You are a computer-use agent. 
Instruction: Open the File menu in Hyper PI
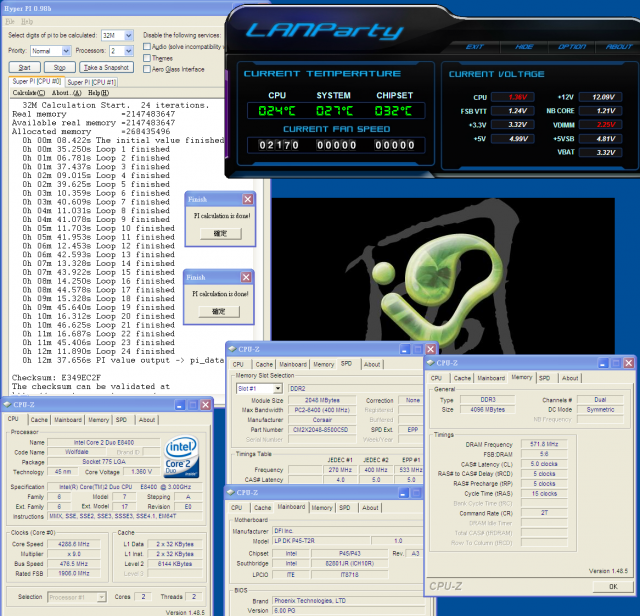(x=10, y=21)
